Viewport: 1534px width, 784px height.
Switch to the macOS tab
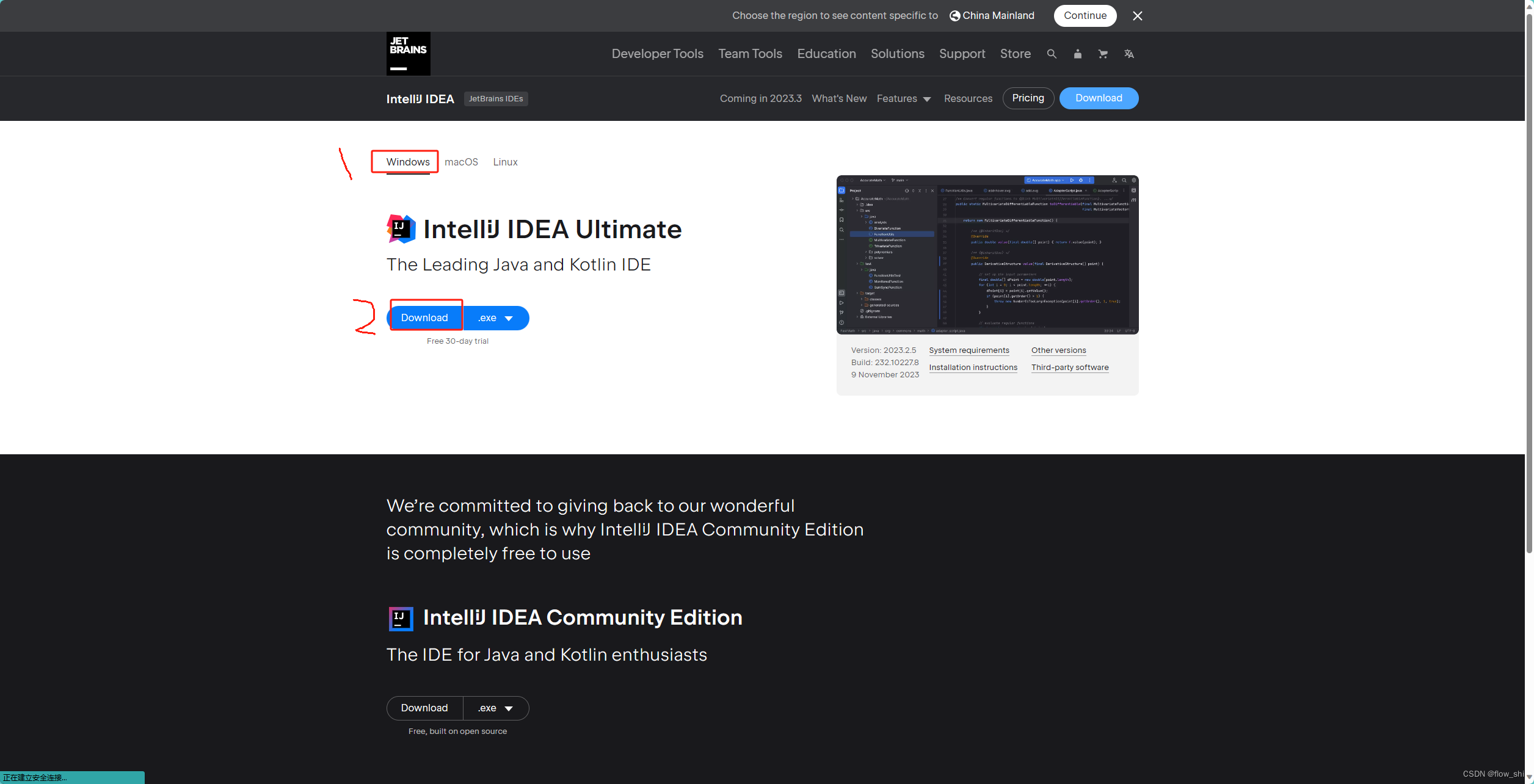coord(461,162)
